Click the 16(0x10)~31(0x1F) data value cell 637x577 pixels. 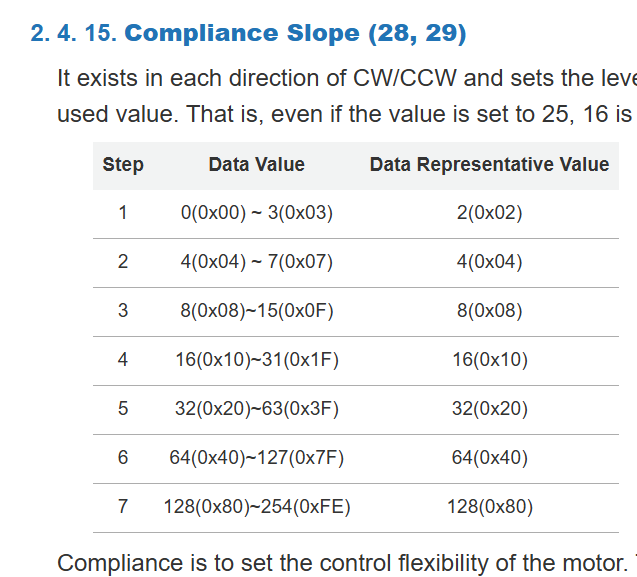tap(256, 360)
